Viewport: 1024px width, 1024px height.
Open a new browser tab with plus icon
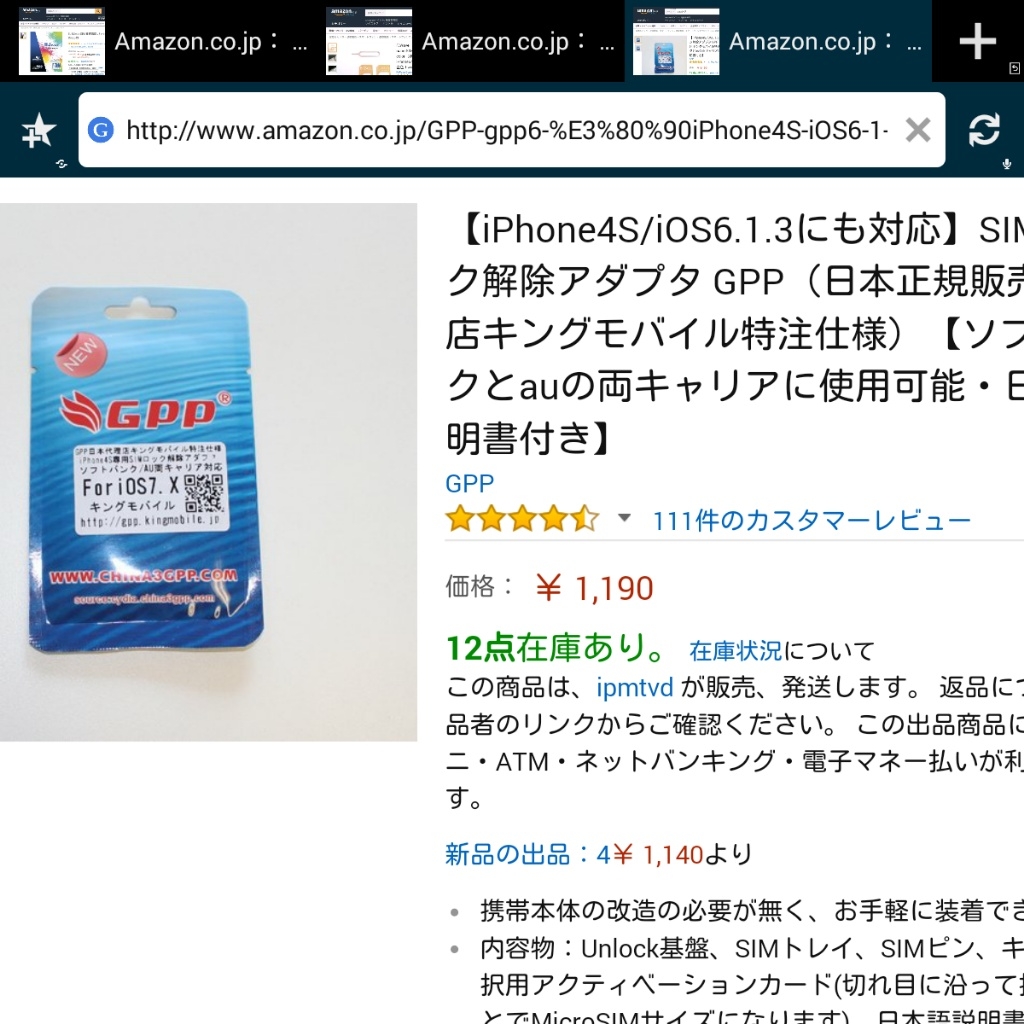pos(977,41)
